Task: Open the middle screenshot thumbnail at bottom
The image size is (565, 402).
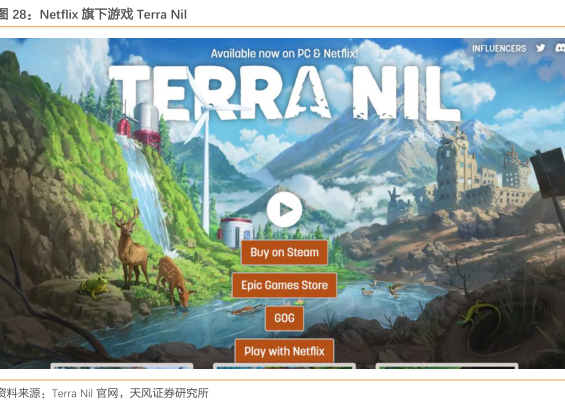Action: (x=284, y=366)
